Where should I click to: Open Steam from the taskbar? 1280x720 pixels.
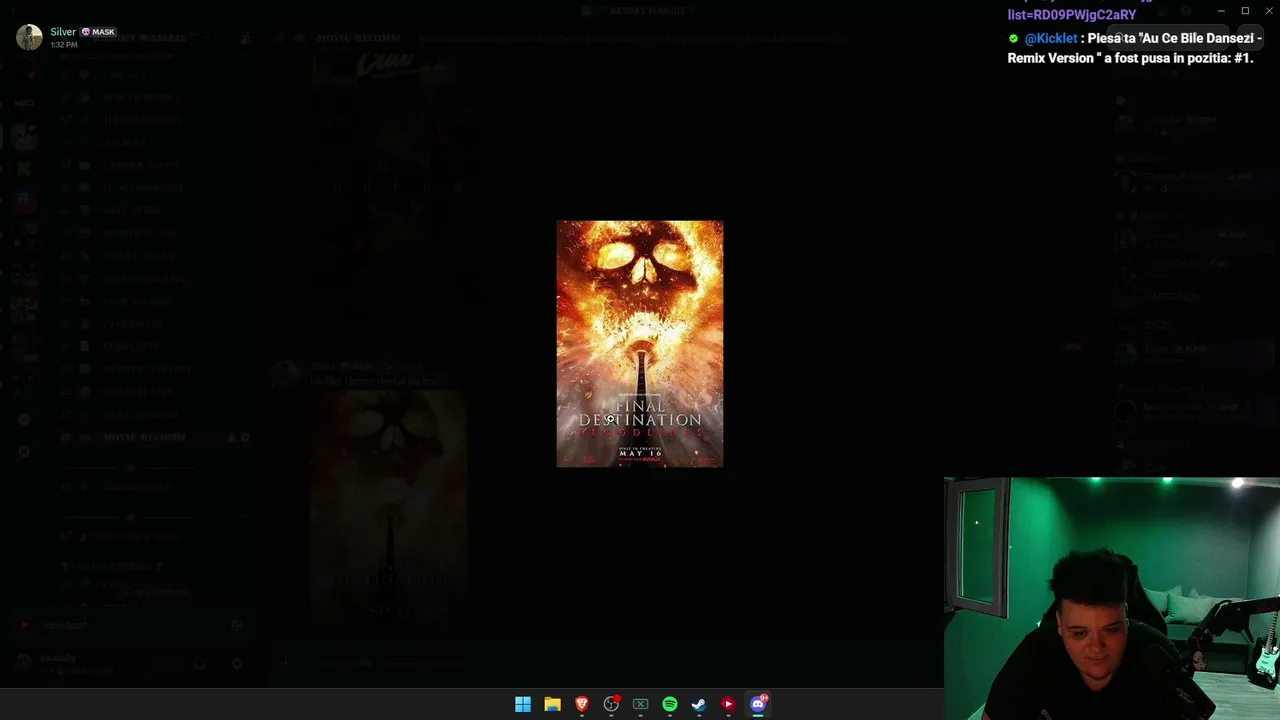pos(699,704)
